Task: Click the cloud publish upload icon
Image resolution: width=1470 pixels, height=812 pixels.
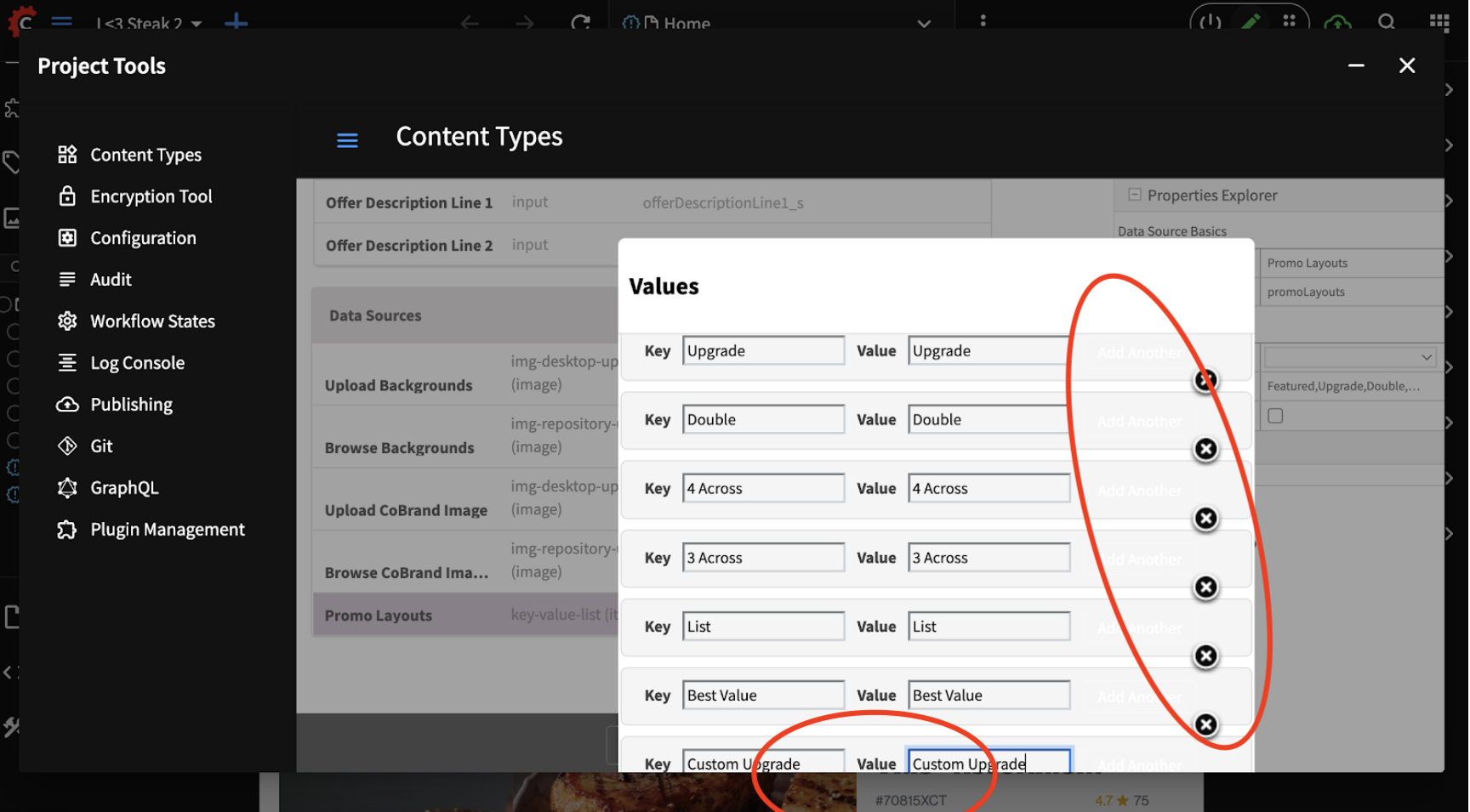Action: pos(1337,23)
